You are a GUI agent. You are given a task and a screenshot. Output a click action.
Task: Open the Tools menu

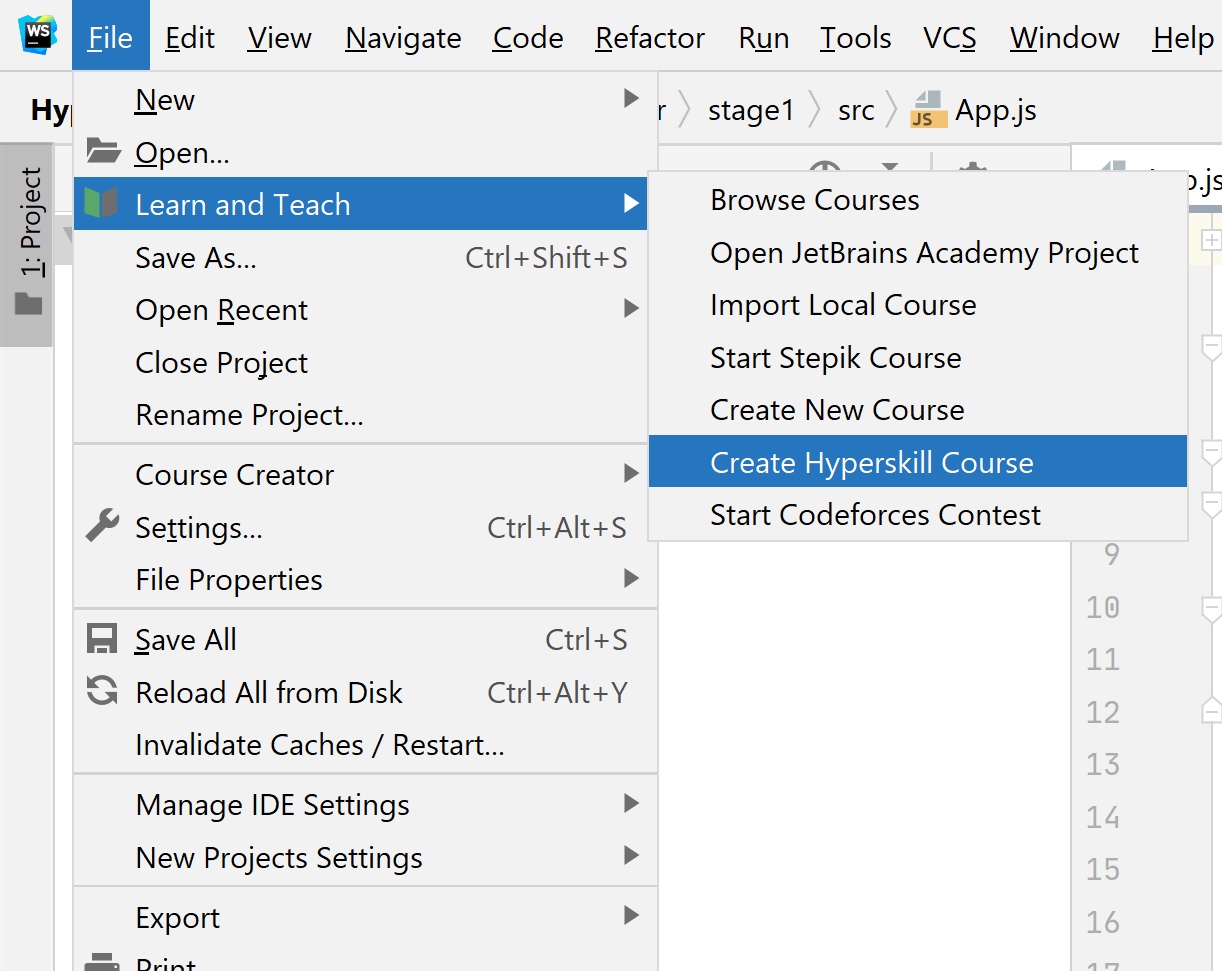point(856,38)
